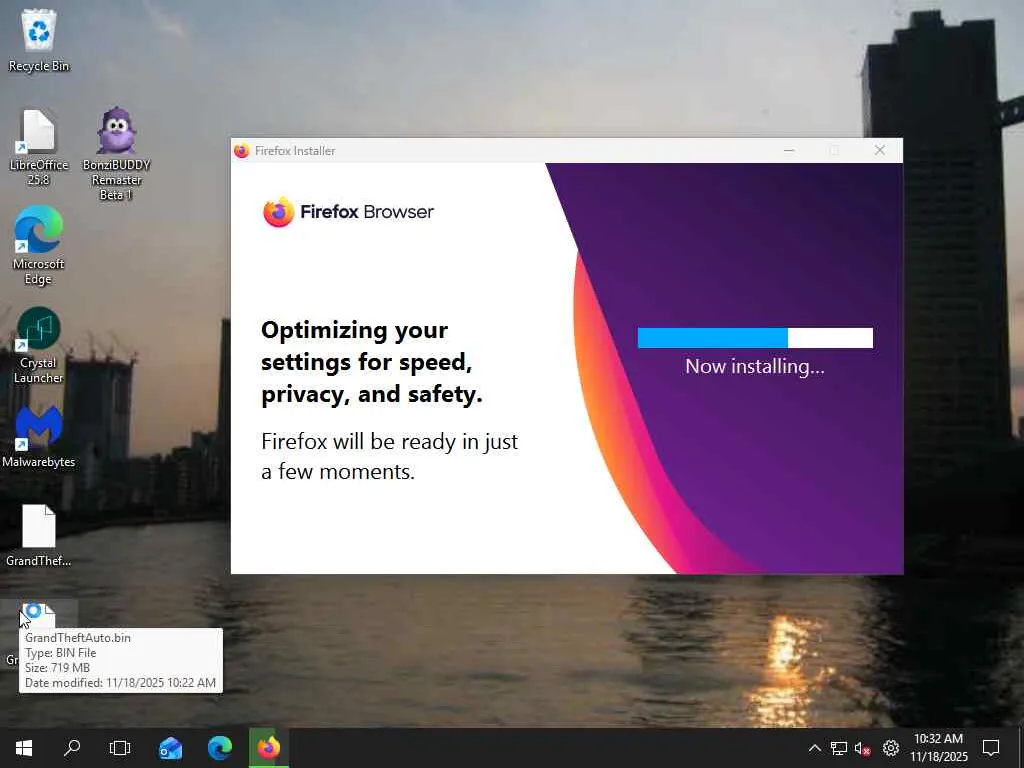This screenshot has width=1024, height=768.
Task: Click the 'Firefox Installer' window title text
Action: (295, 151)
